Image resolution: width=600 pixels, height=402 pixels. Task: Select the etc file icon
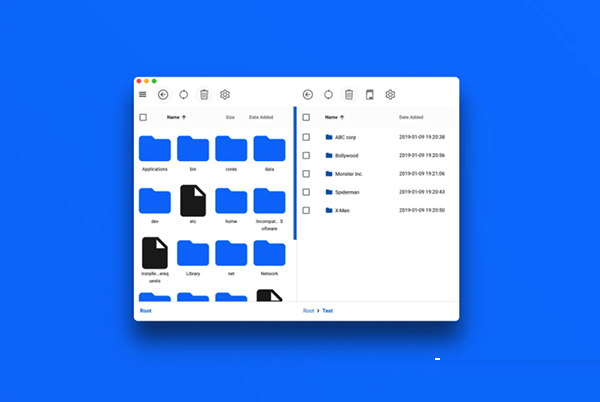point(193,201)
